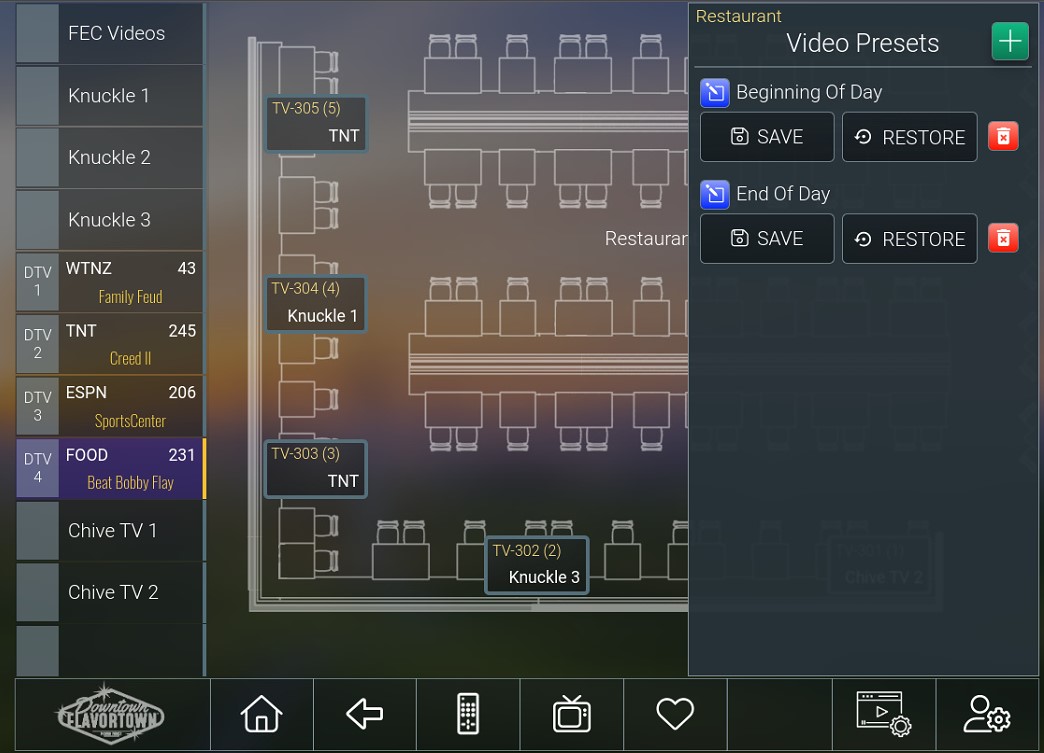Open favorites heart icon

[x=675, y=714]
